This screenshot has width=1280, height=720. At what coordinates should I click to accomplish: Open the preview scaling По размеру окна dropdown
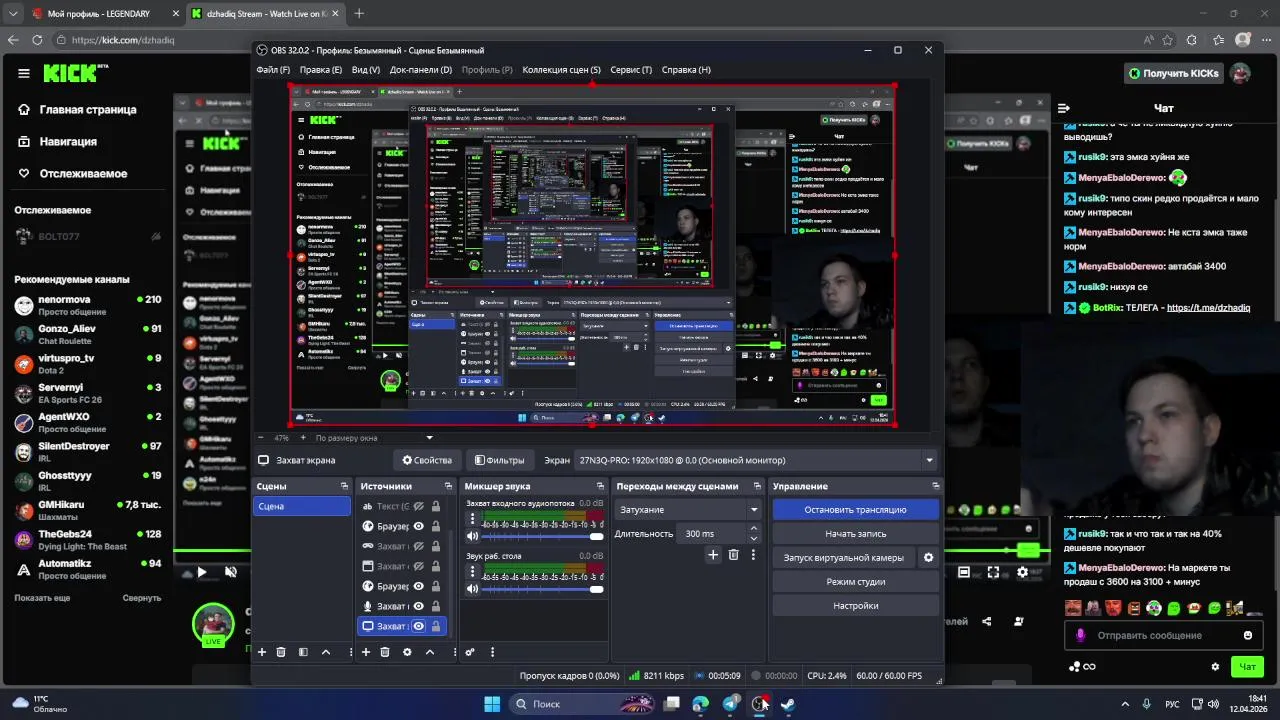374,438
